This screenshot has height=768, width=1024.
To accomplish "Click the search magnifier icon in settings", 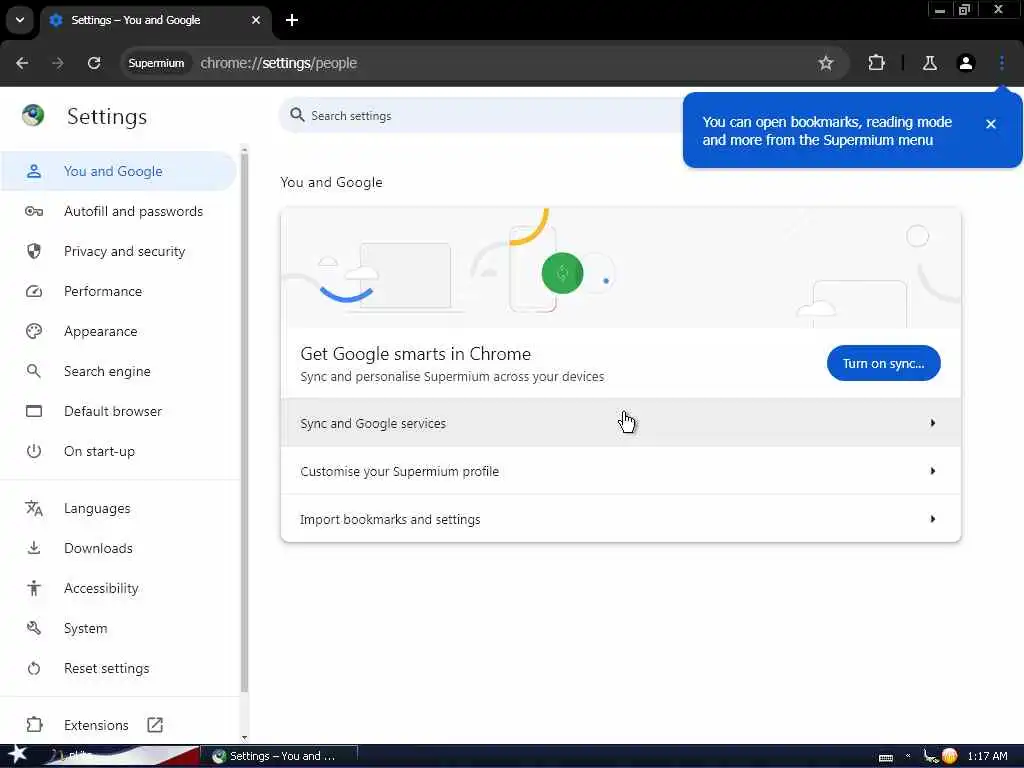I will tap(297, 115).
